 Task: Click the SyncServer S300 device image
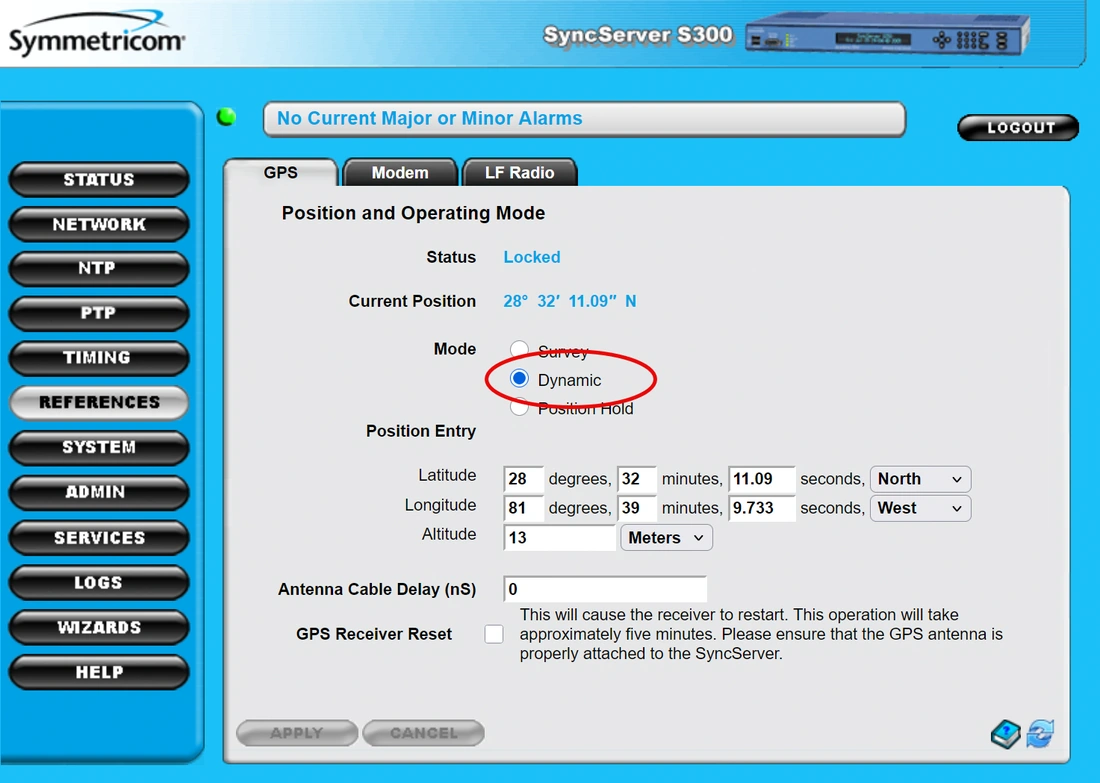coord(887,37)
